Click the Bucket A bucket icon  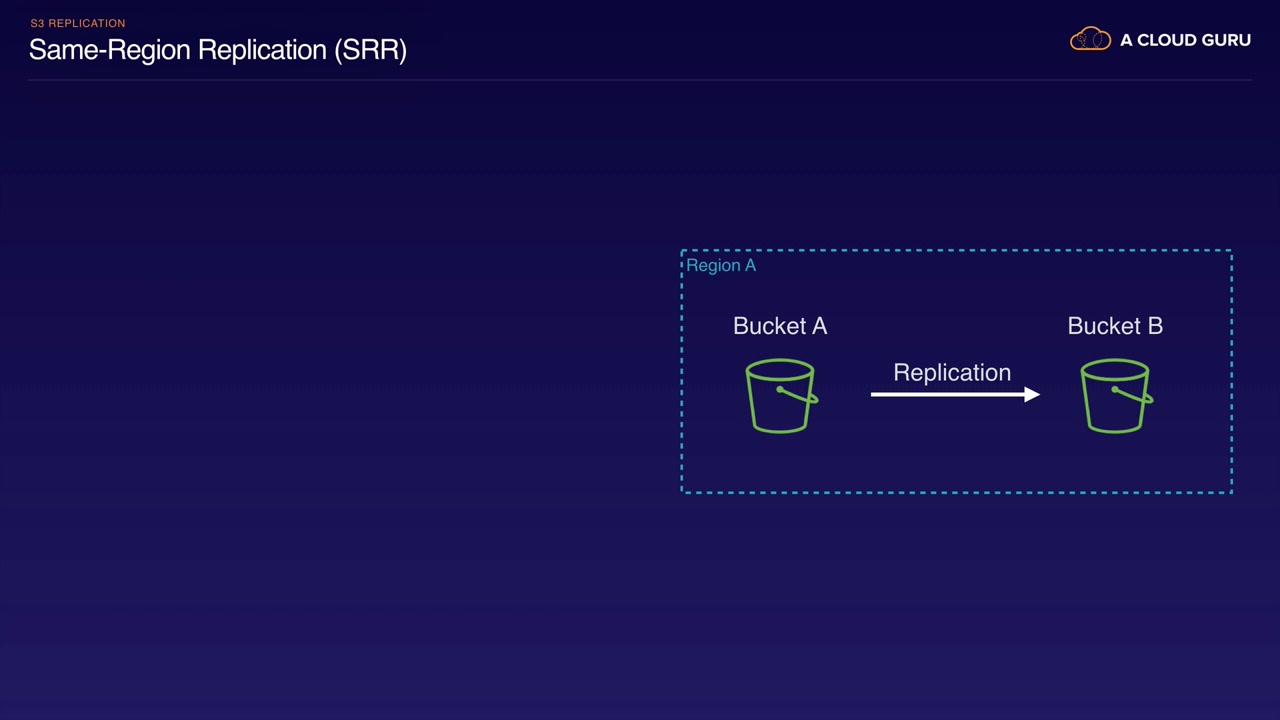[780, 397]
